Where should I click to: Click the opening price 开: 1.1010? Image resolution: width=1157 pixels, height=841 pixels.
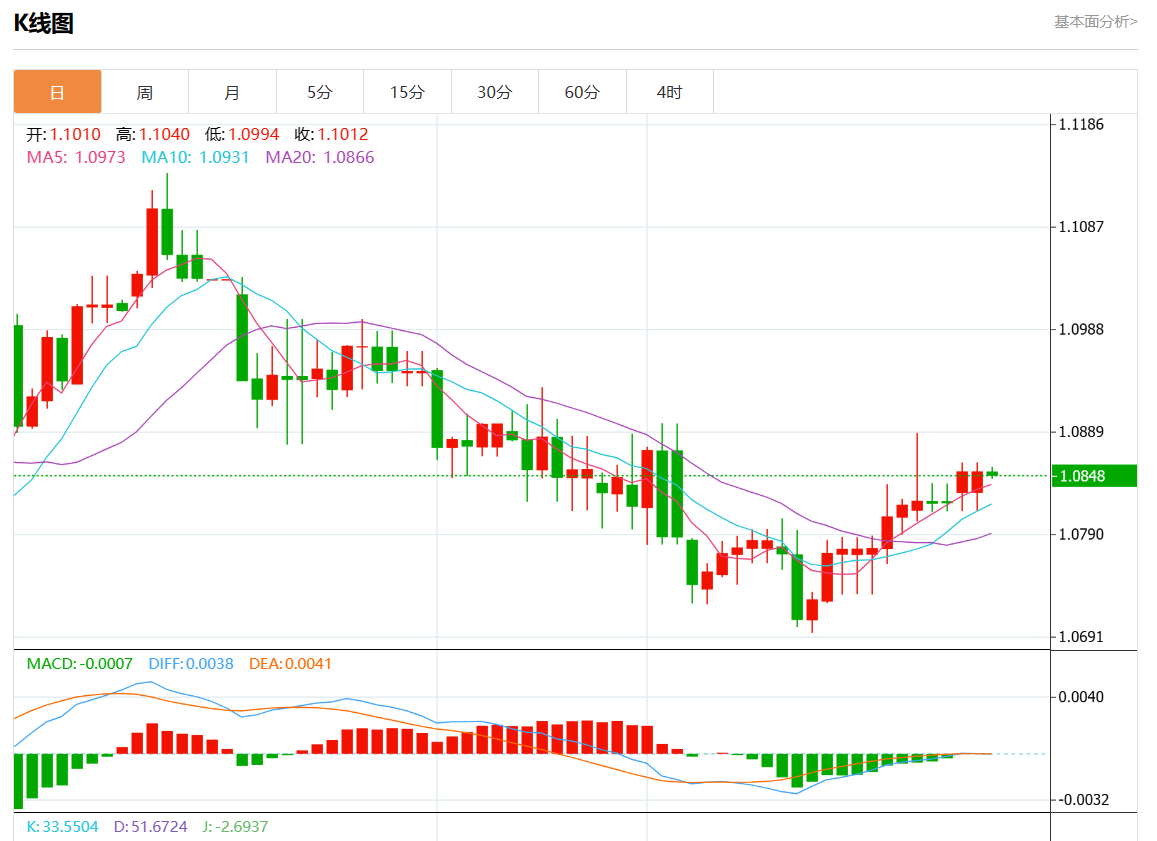point(63,134)
